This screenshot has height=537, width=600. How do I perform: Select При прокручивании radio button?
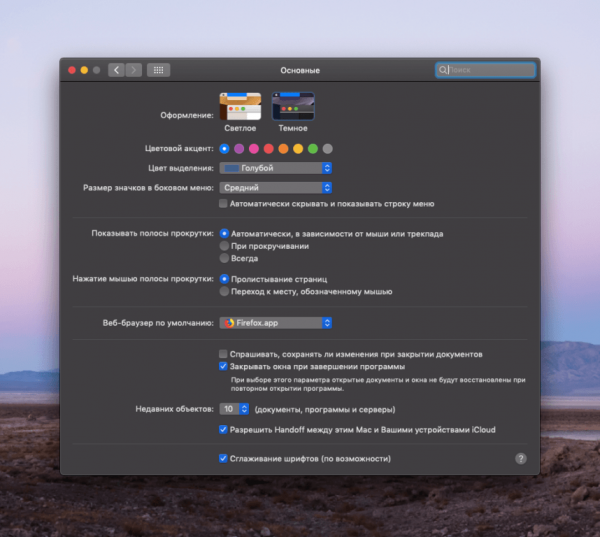(x=225, y=246)
